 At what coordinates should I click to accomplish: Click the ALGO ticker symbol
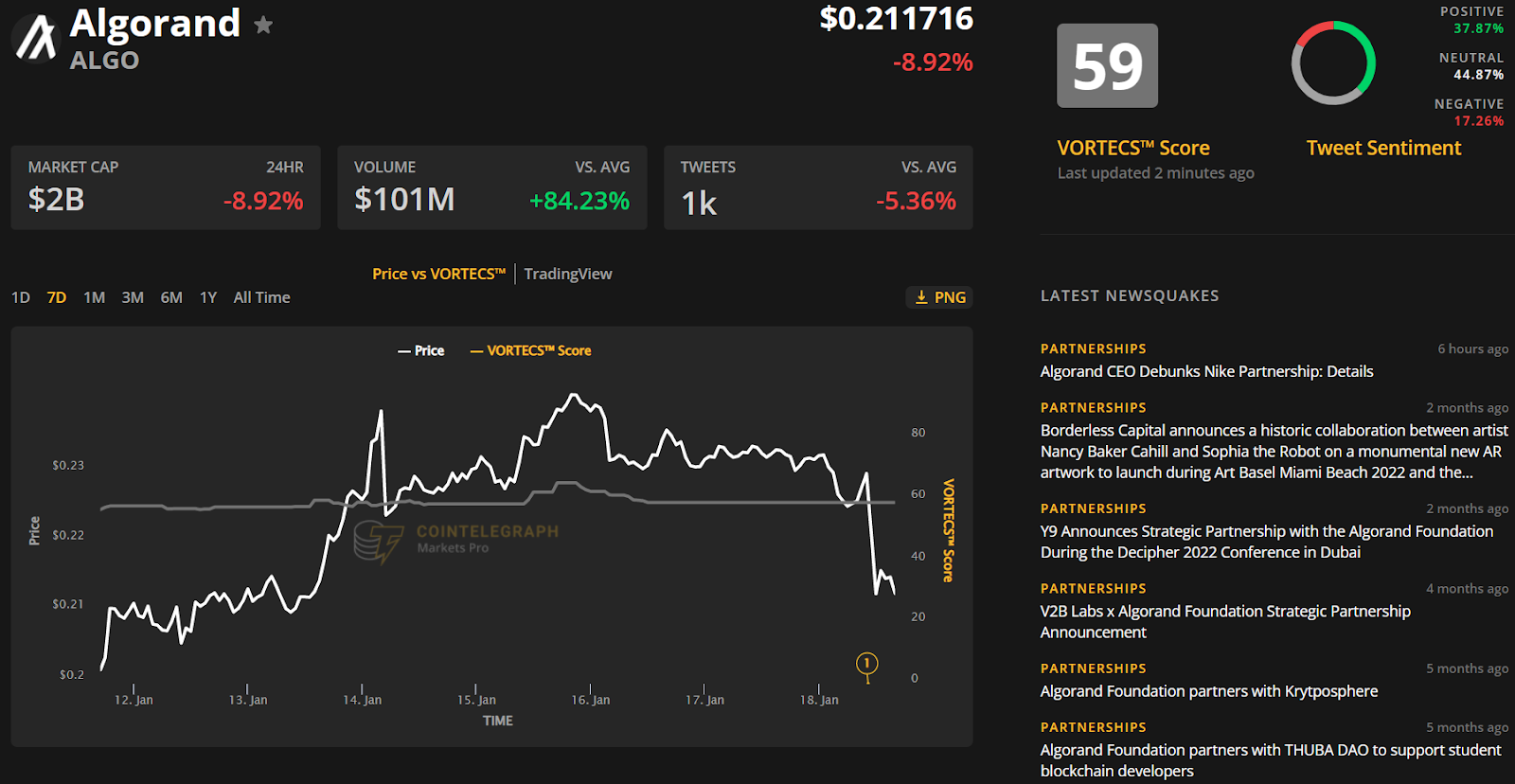tap(104, 61)
